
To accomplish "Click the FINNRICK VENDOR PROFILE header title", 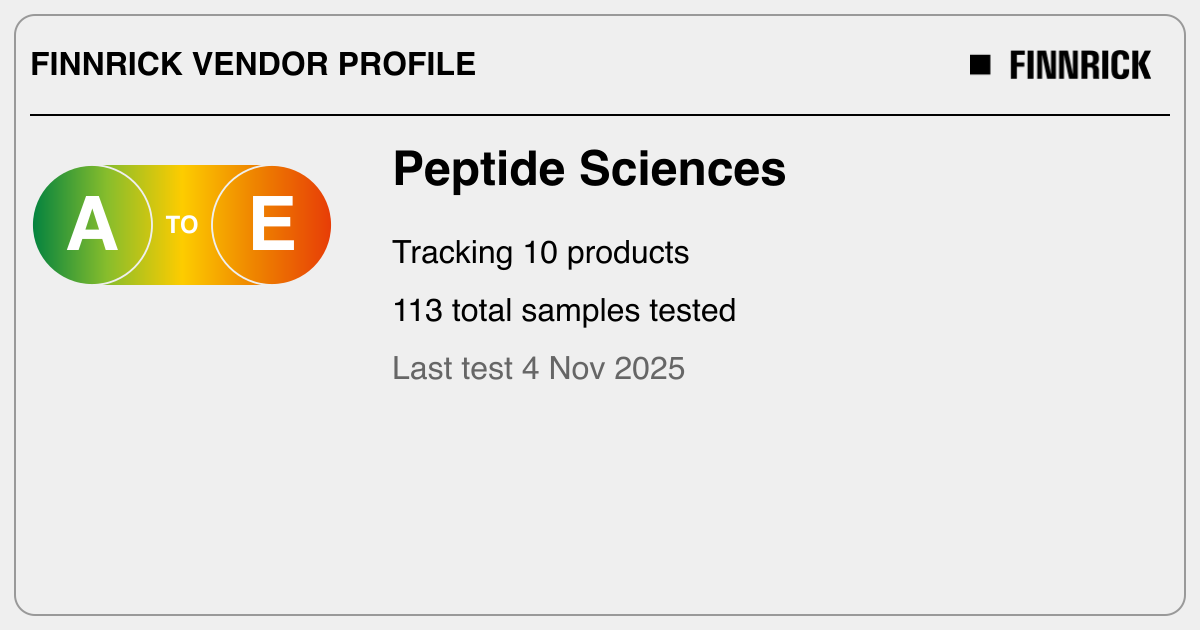I will [253, 65].
